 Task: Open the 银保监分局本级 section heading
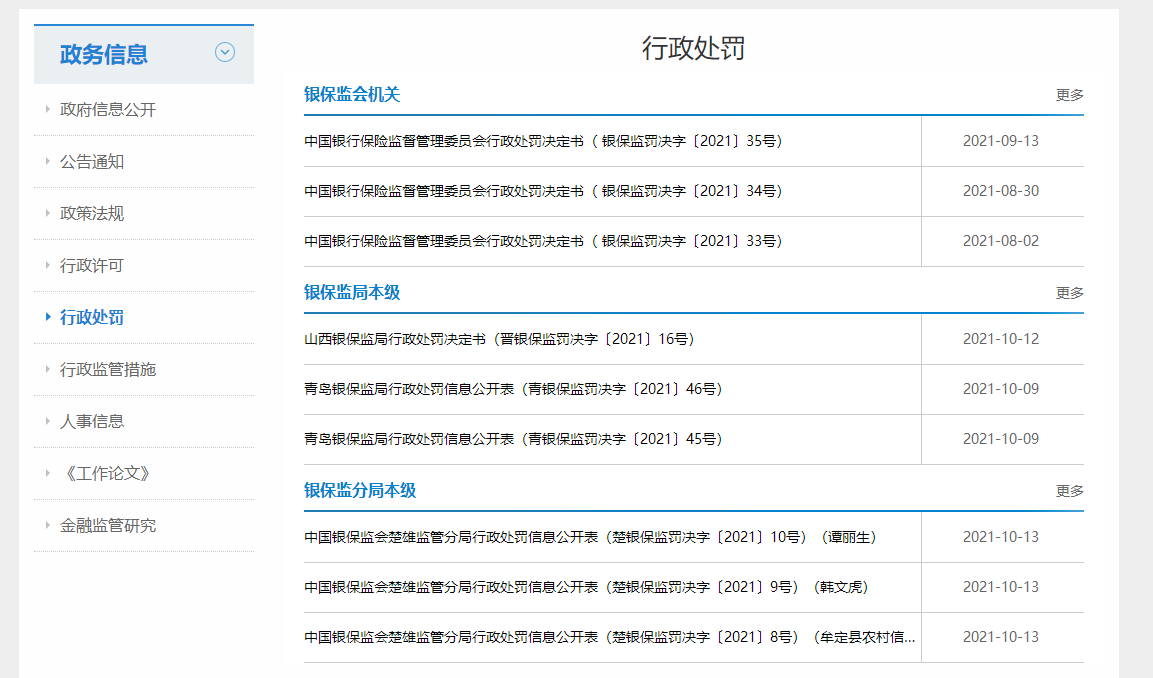(360, 490)
